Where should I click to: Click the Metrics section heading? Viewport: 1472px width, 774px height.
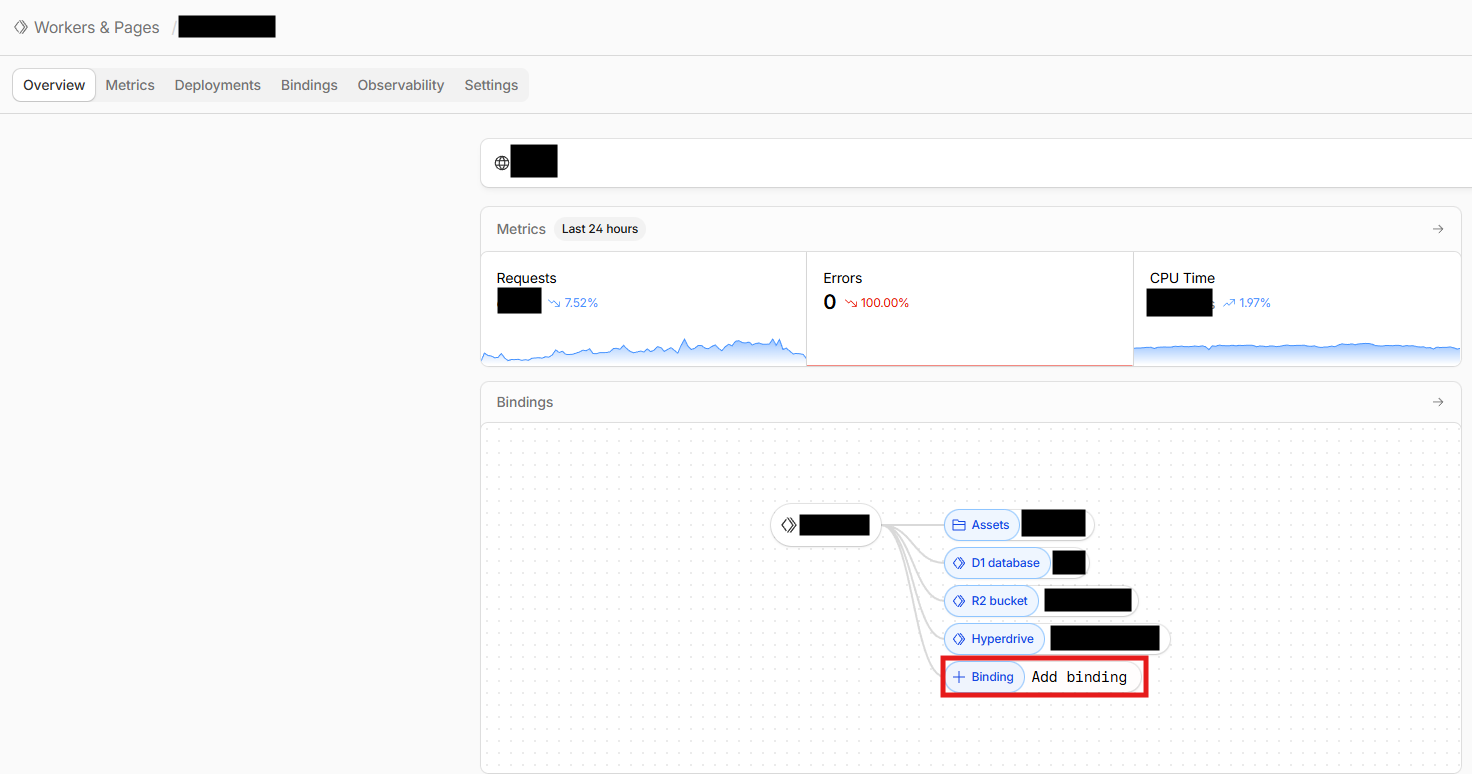click(x=521, y=229)
